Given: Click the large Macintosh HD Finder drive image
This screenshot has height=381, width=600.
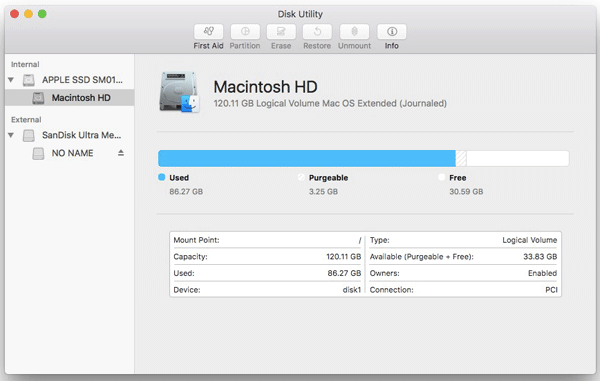Looking at the screenshot, I should pos(179,92).
